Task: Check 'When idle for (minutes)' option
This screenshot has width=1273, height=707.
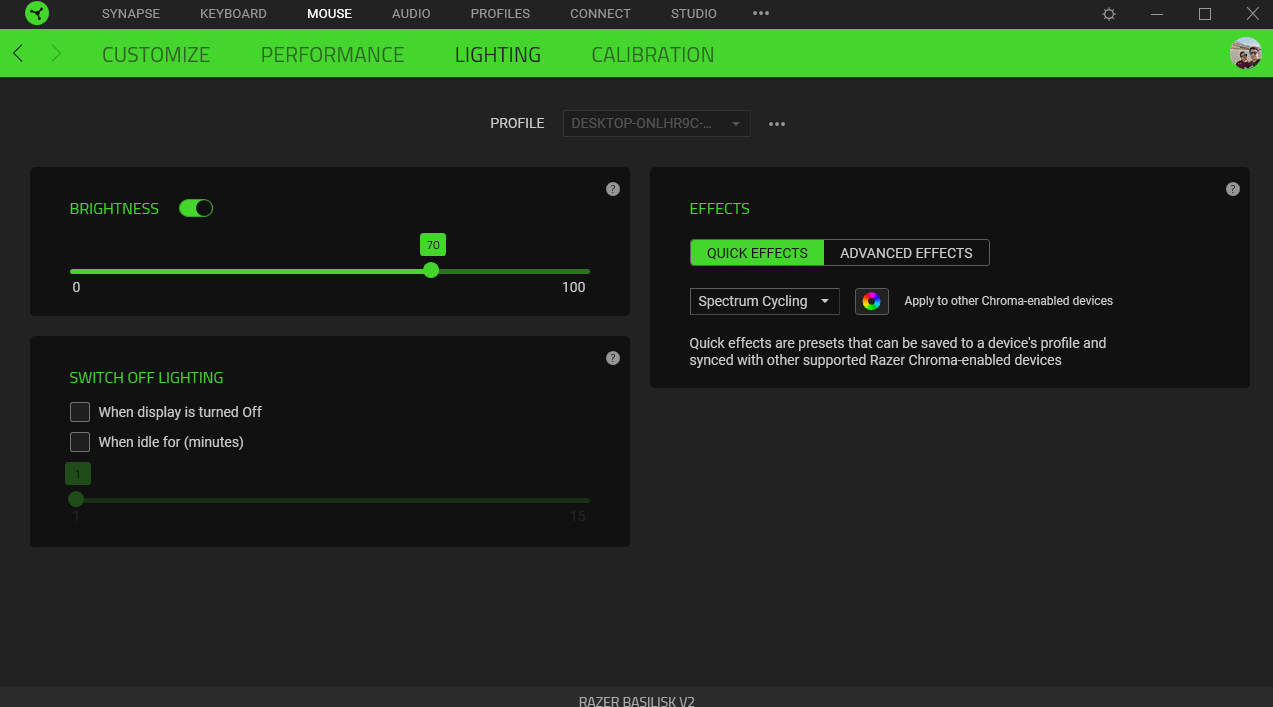Action: (80, 442)
